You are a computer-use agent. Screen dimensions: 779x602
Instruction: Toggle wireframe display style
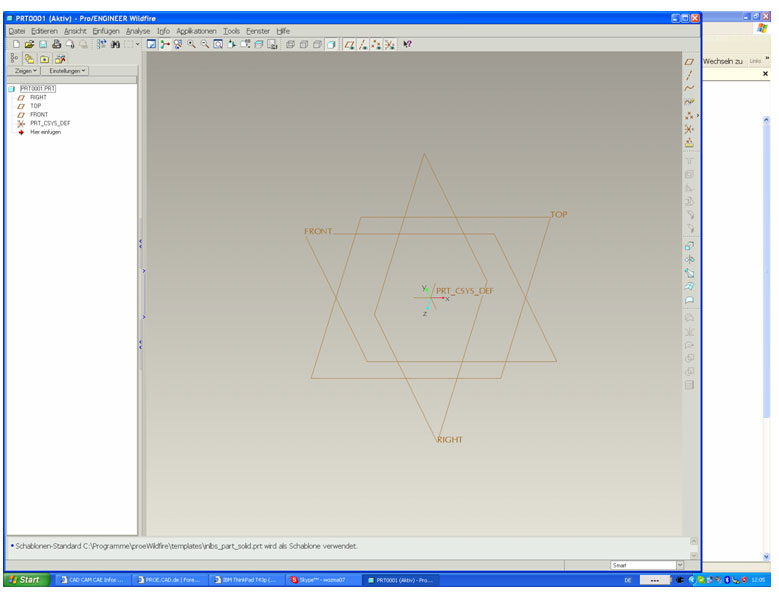tap(291, 44)
